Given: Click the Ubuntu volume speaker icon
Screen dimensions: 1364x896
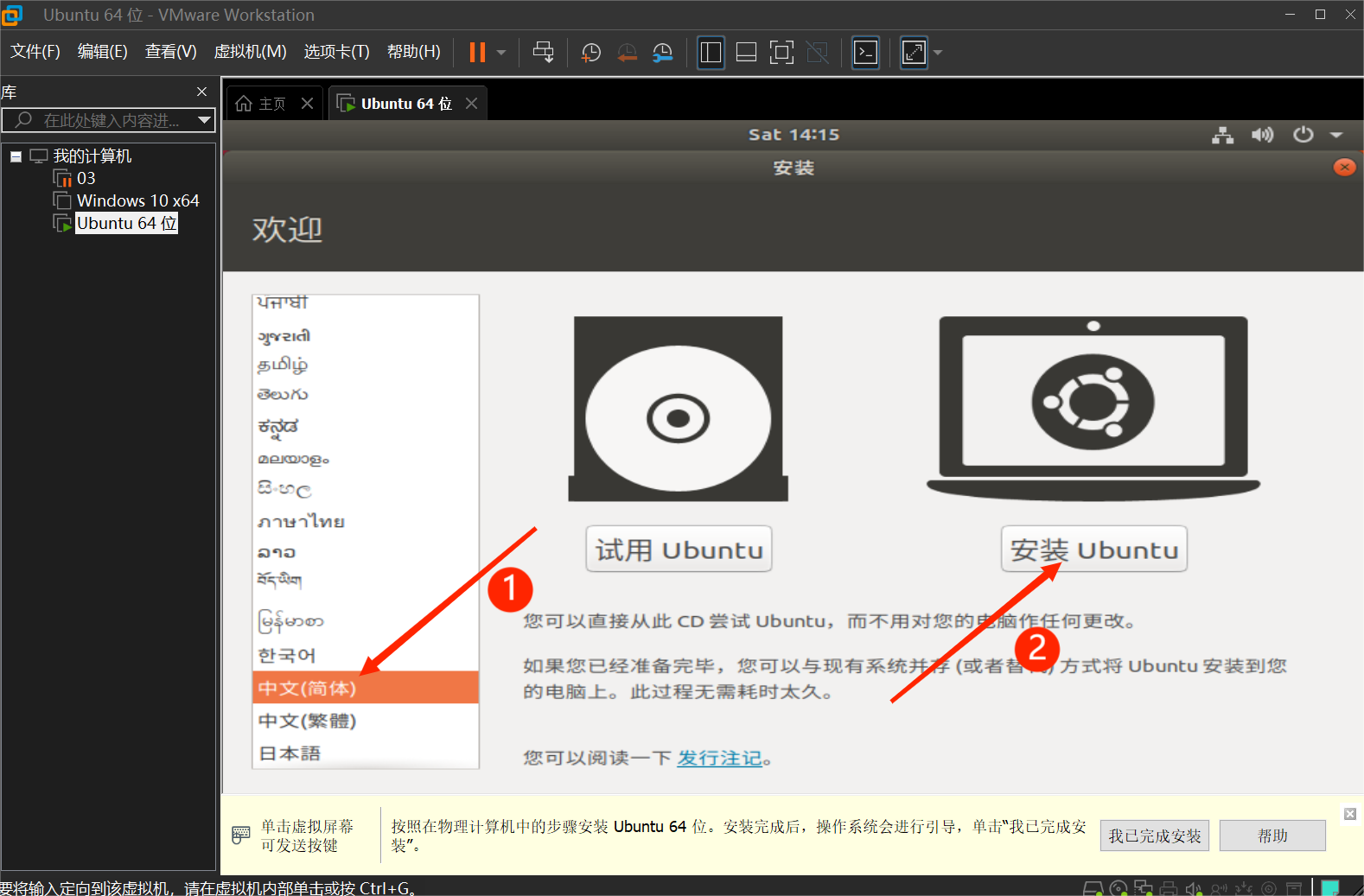Looking at the screenshot, I should 1262,135.
